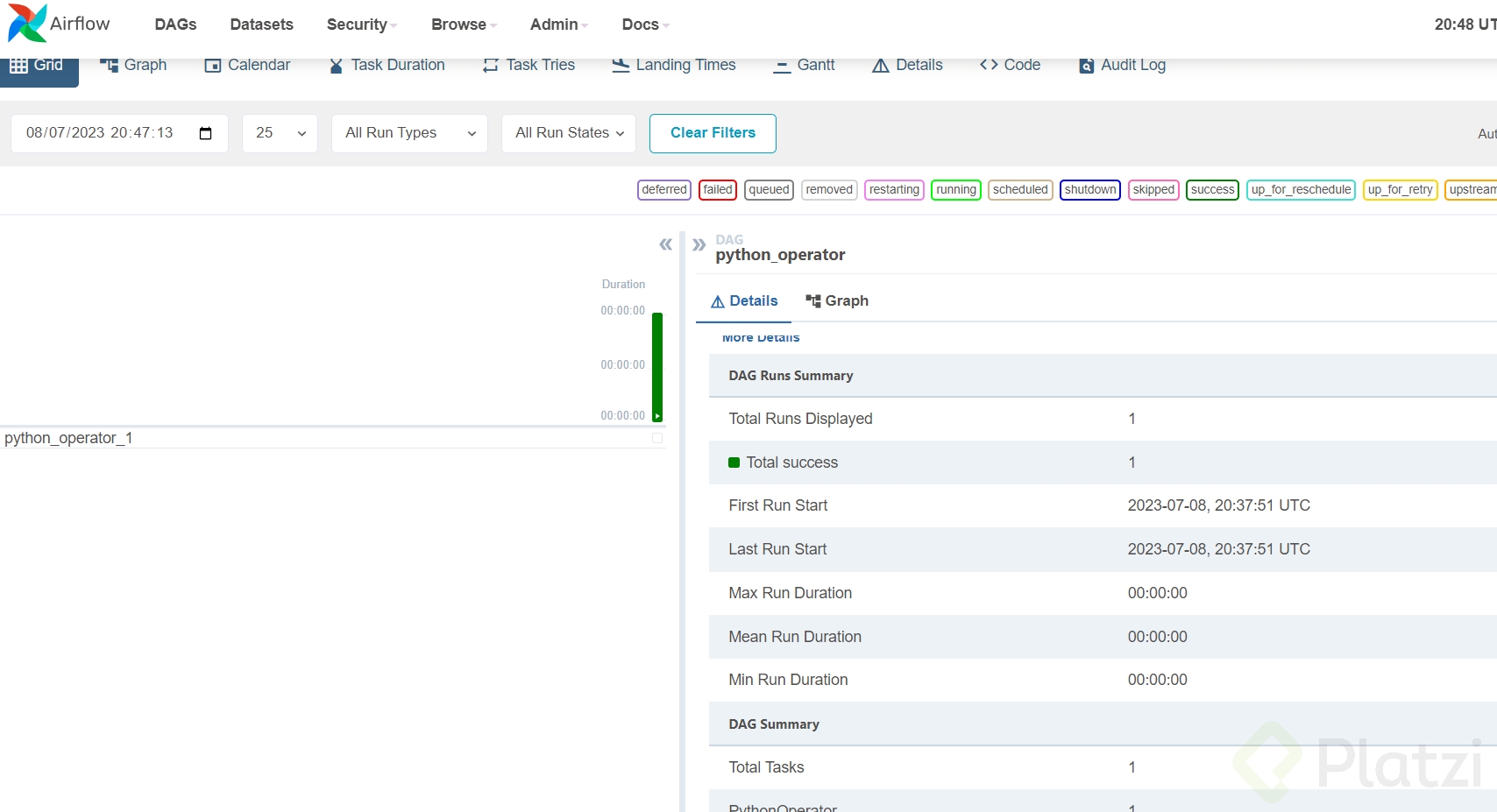Click the Clear Filters button
Screen dimensions: 1497x812
coord(713,133)
